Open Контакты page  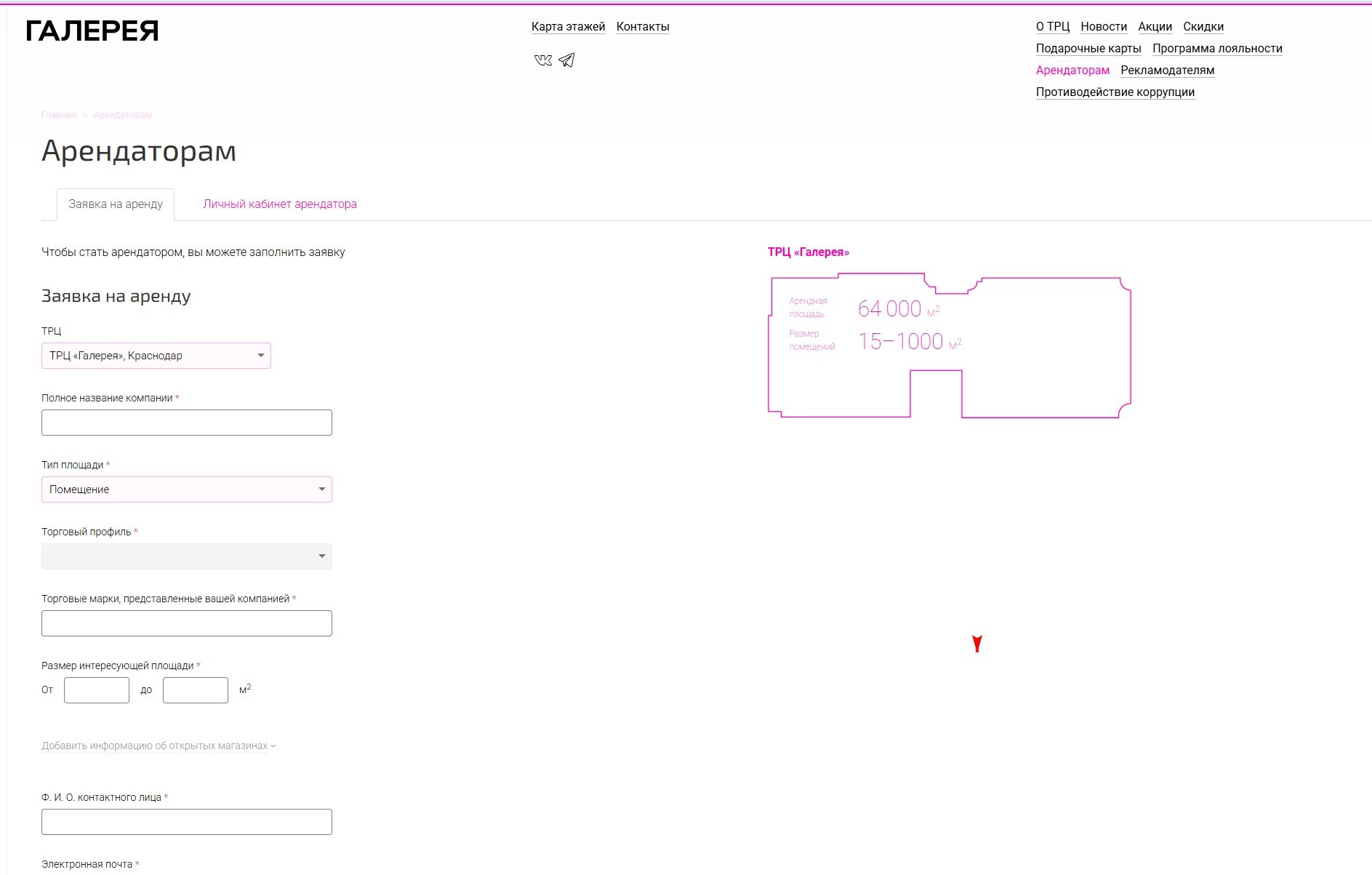[x=643, y=27]
